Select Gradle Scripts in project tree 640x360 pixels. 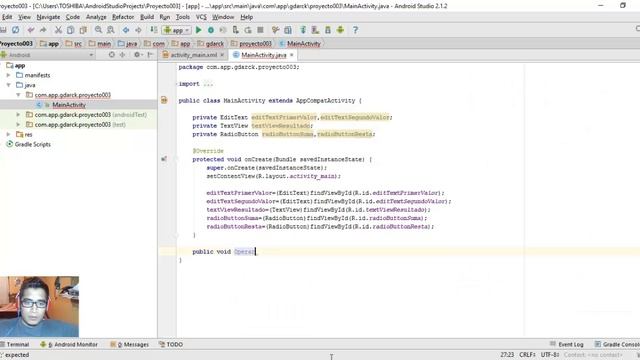click(x=33, y=144)
